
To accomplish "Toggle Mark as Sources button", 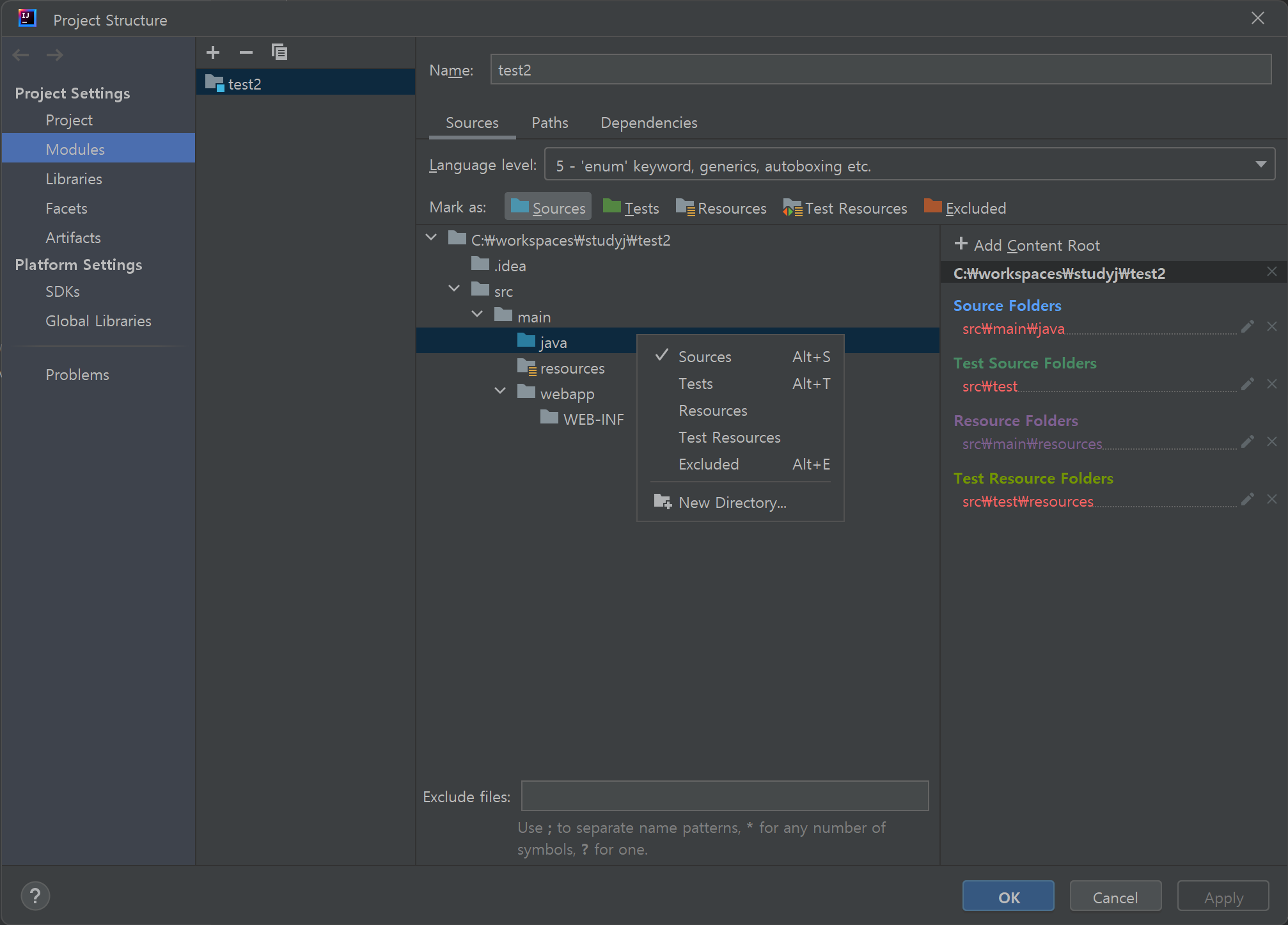I will coord(548,208).
